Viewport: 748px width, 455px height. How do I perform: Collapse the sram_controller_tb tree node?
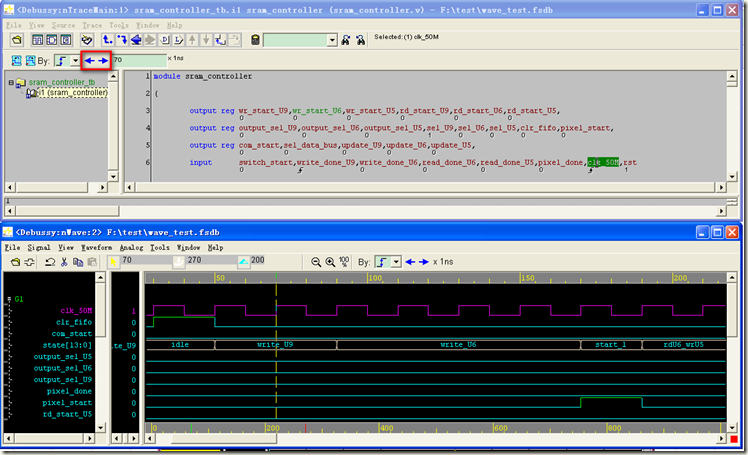10,83
